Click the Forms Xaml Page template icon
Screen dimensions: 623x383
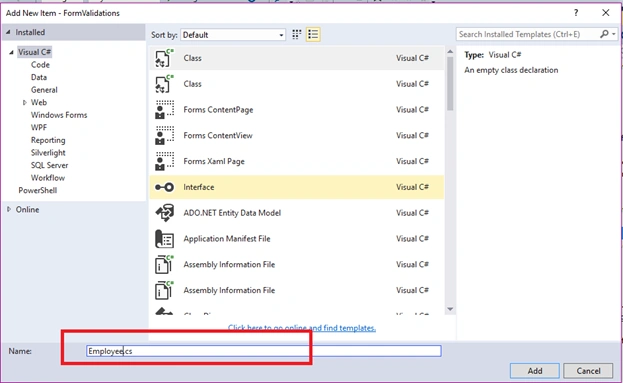(164, 161)
